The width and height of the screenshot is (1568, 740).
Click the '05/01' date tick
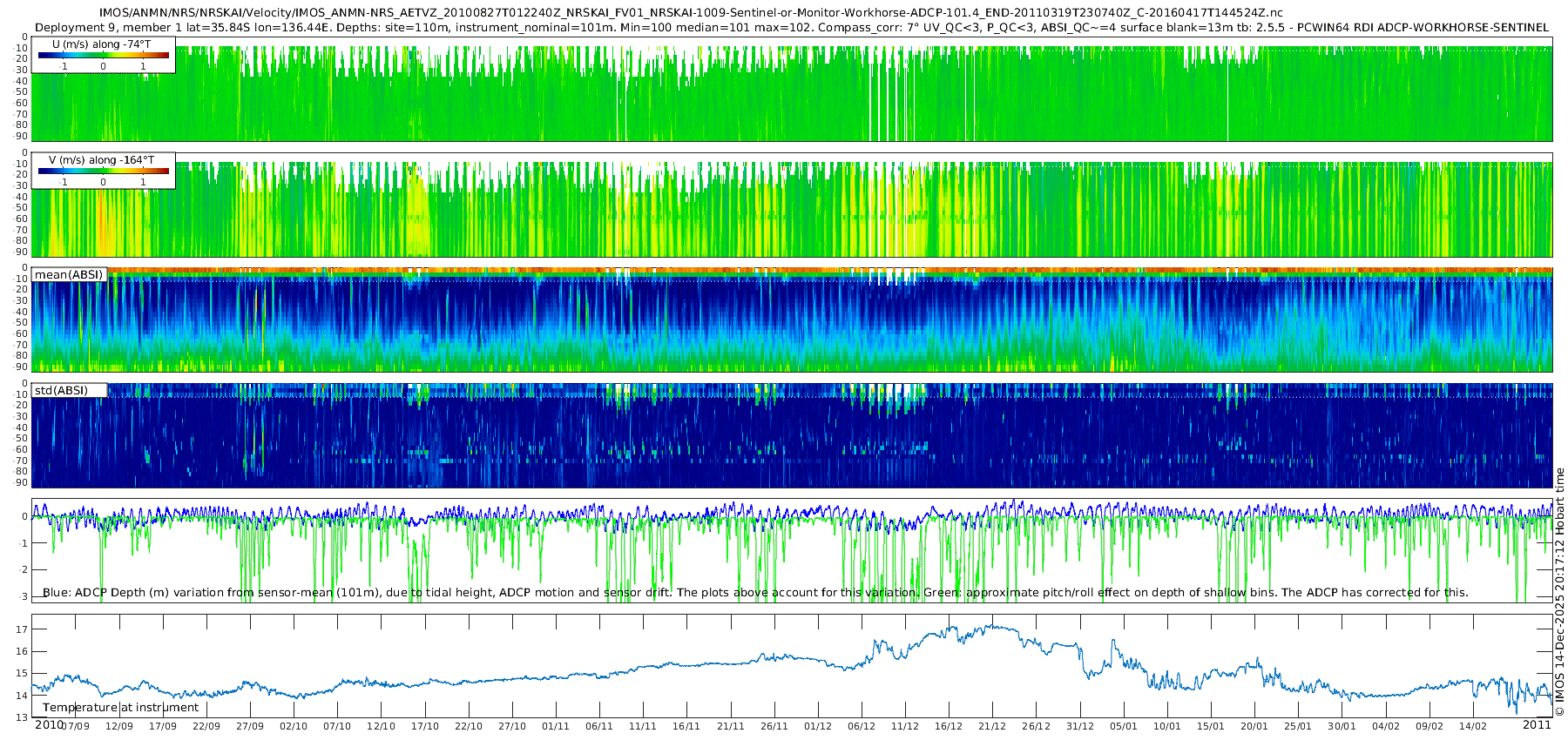point(1124,726)
